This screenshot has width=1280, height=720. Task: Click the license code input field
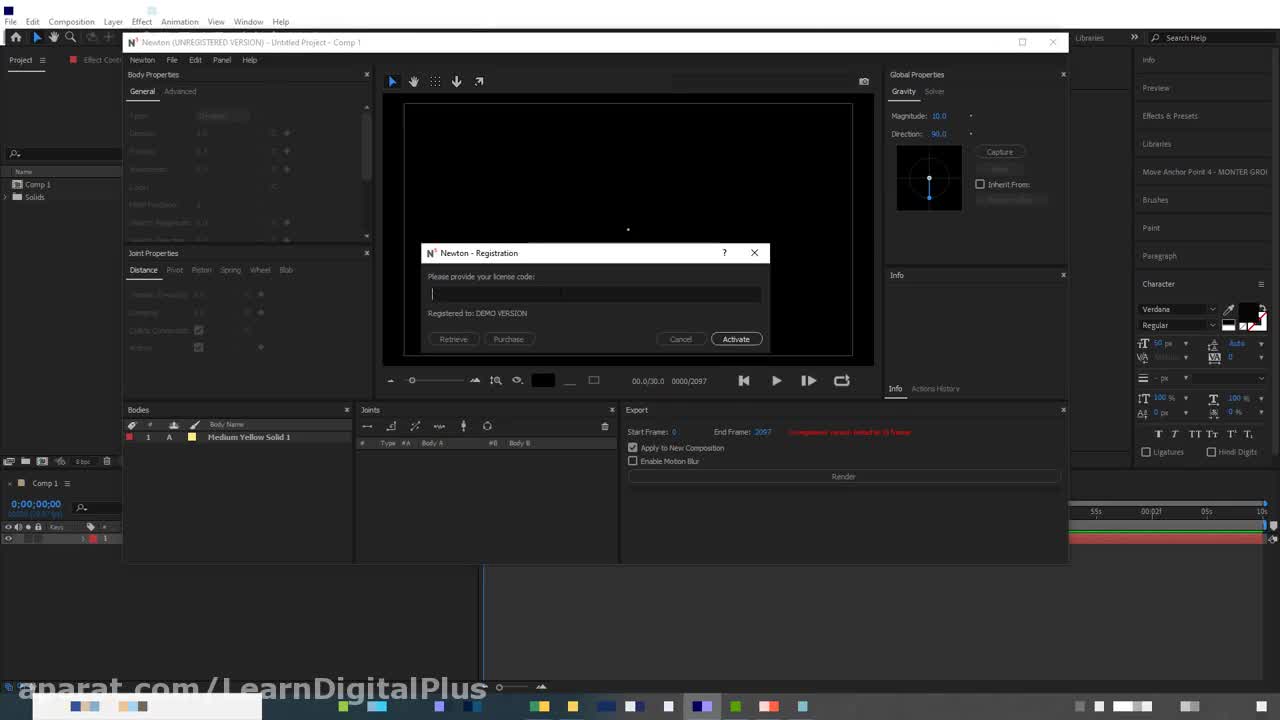[x=595, y=294]
